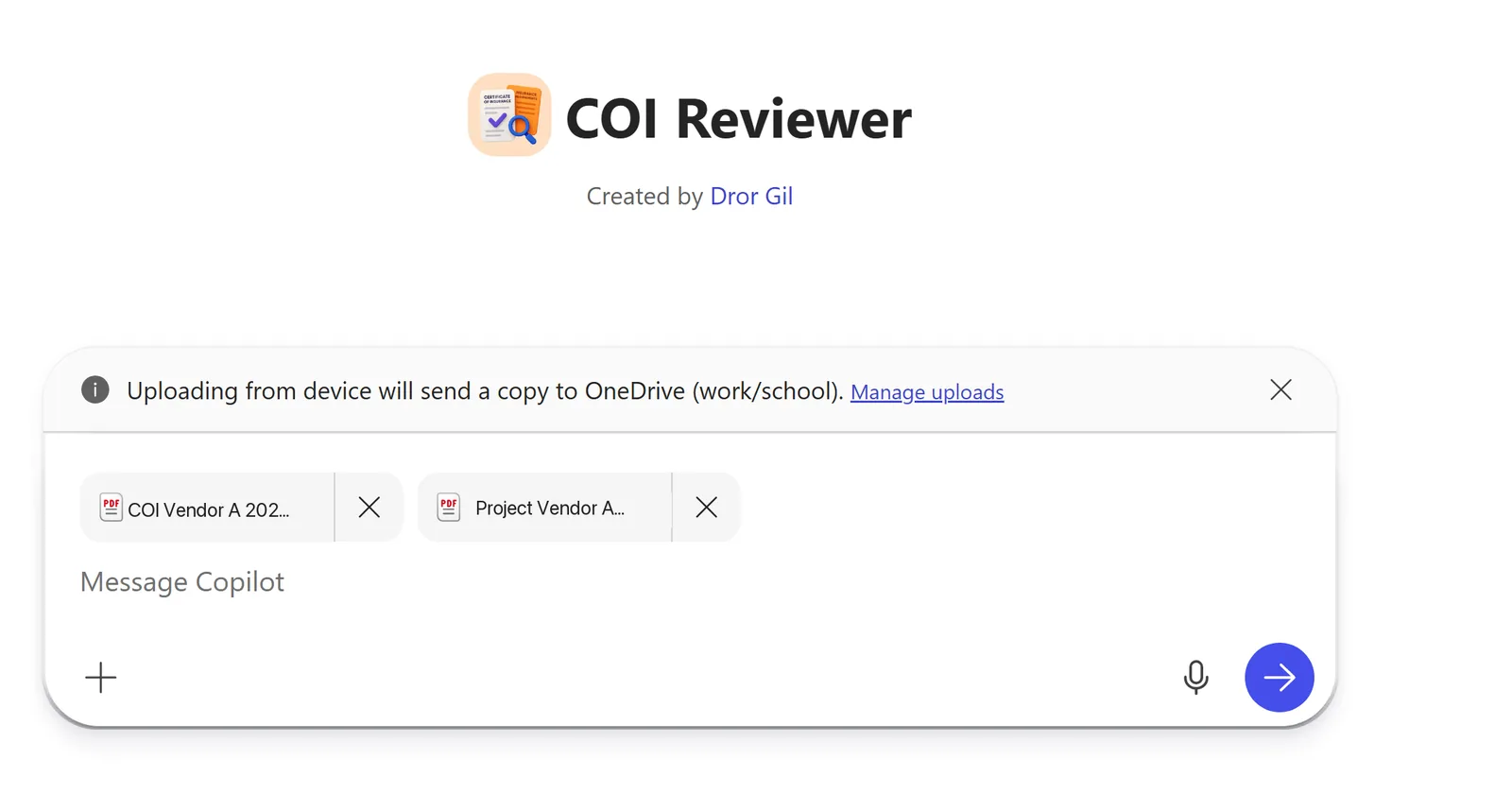Remove the COI Vendor A attachment
The height and width of the screenshot is (811, 1512).
(x=369, y=508)
